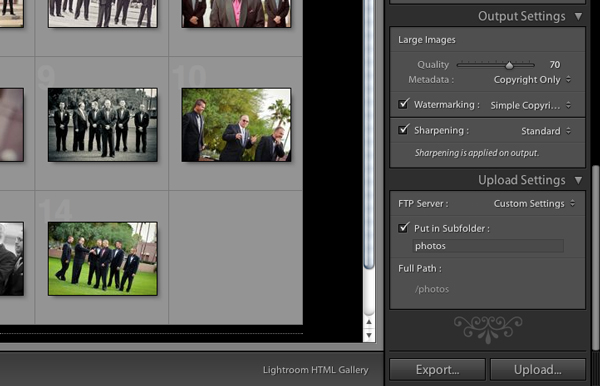Click the Output Settings panel title
The width and height of the screenshot is (600, 386).
(522, 16)
